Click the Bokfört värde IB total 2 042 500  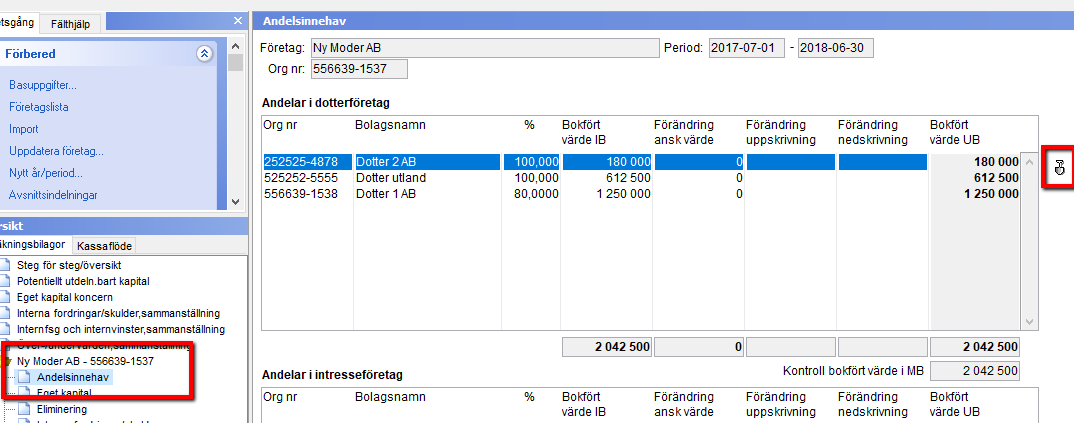[607, 347]
